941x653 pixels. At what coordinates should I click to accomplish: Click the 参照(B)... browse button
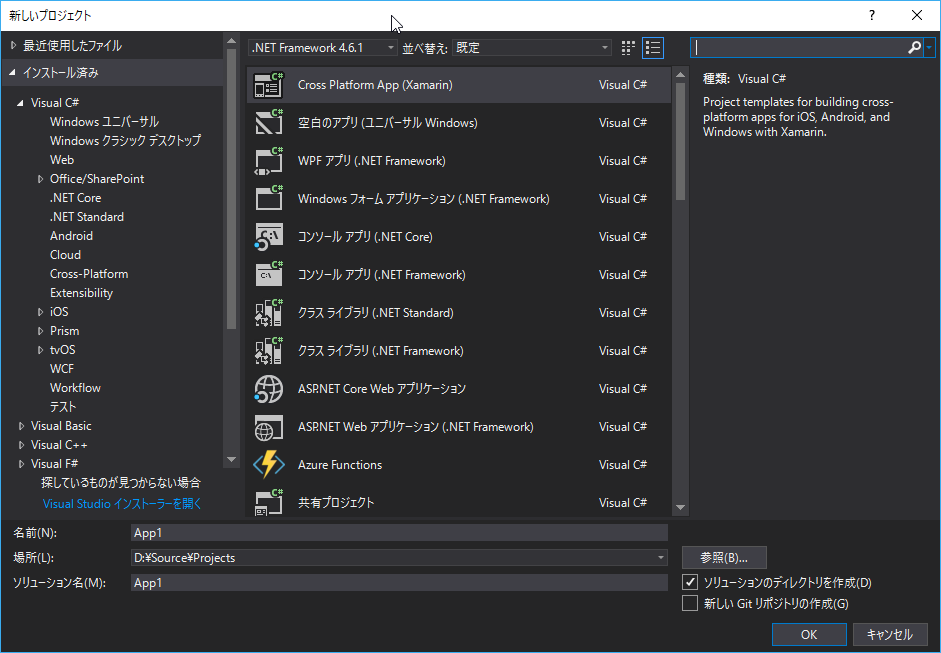point(724,558)
